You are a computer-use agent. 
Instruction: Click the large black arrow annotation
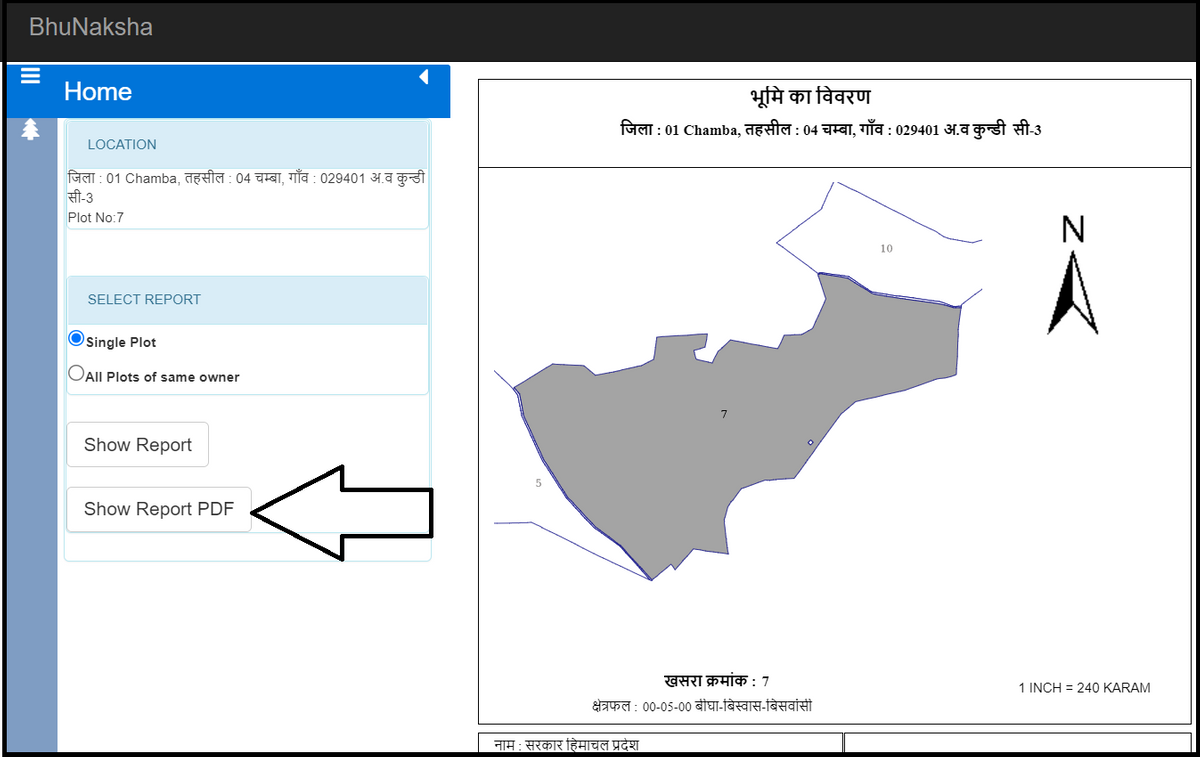tap(350, 512)
